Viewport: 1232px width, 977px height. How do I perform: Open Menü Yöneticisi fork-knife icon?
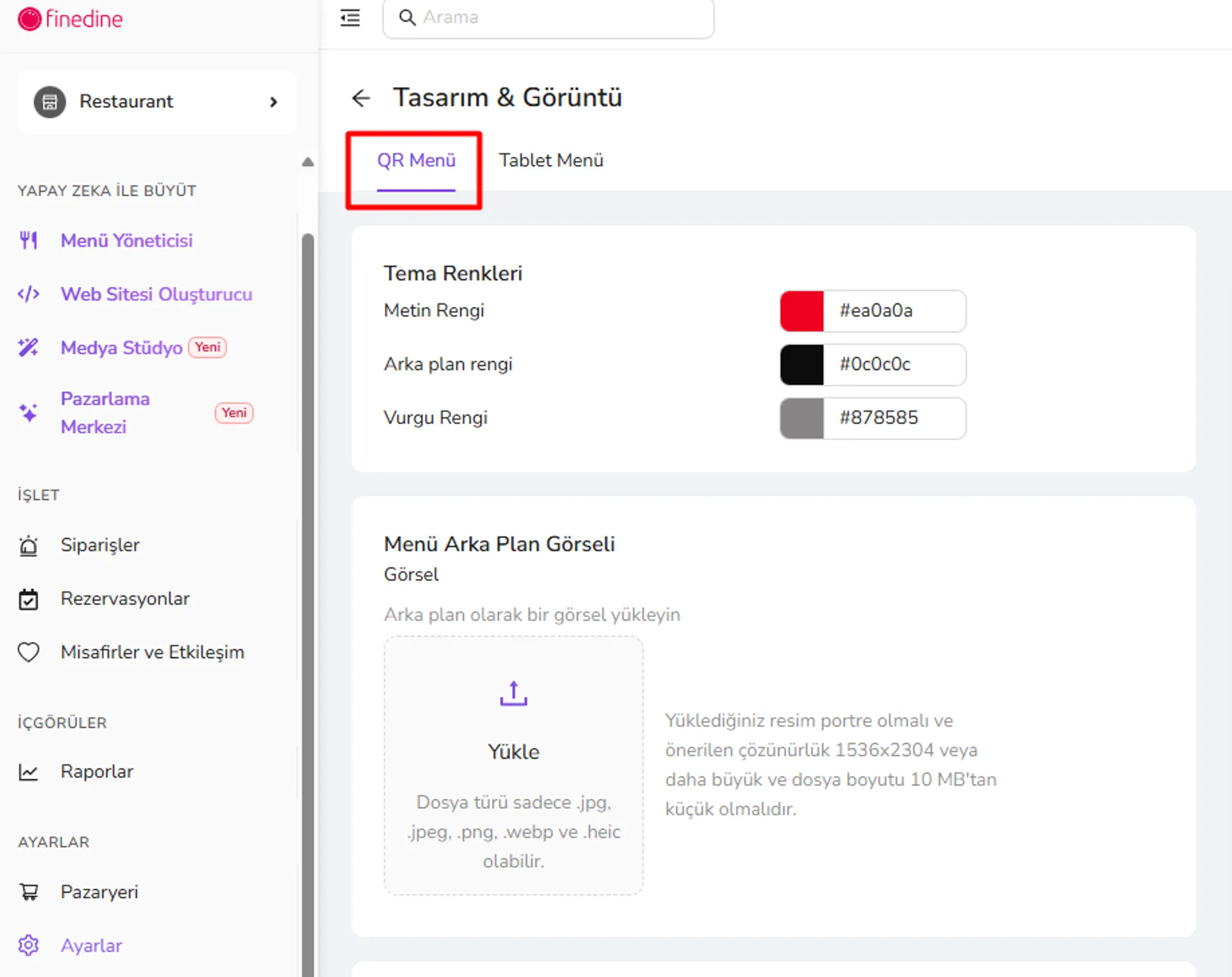[28, 241]
